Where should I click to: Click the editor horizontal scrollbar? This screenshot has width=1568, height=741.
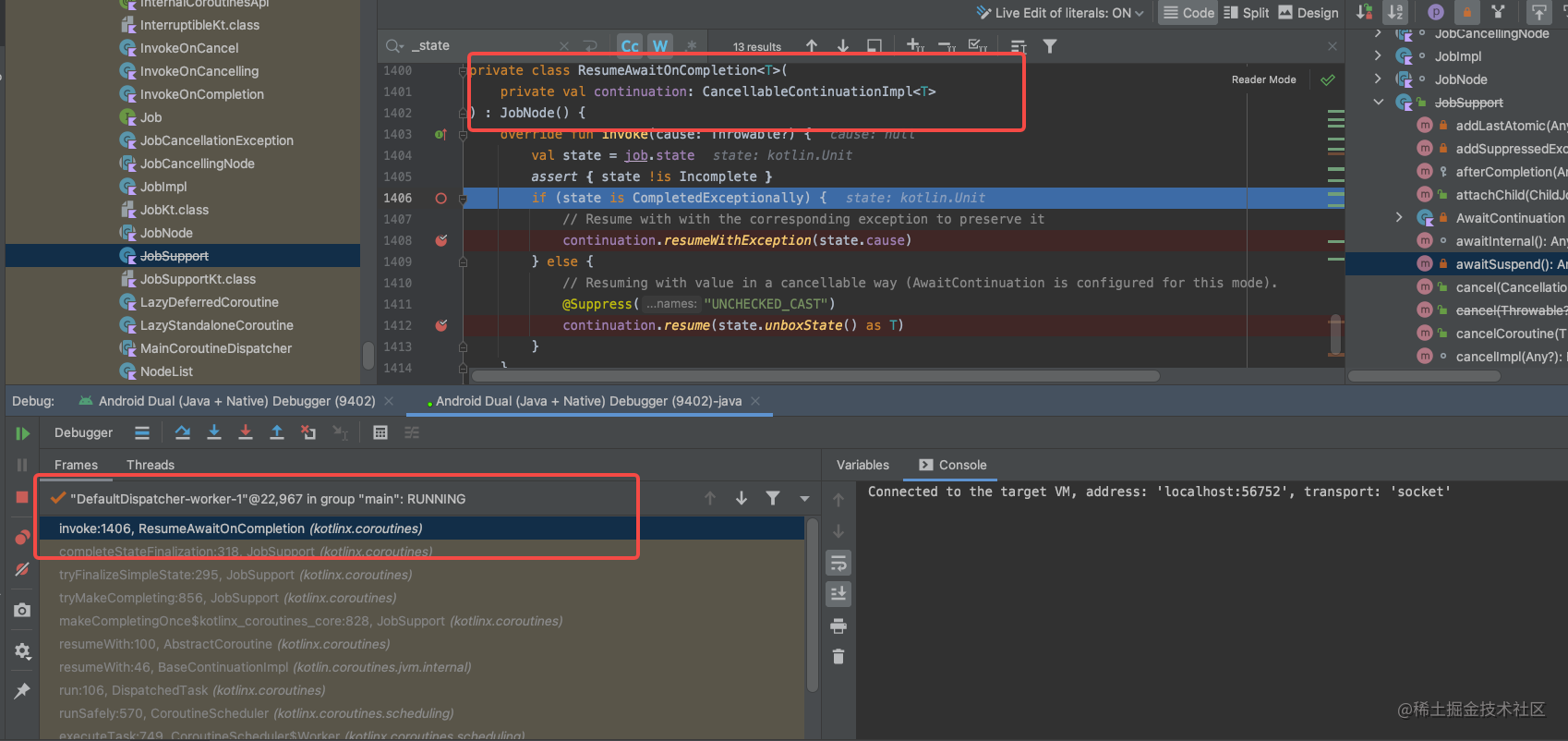pos(815,376)
